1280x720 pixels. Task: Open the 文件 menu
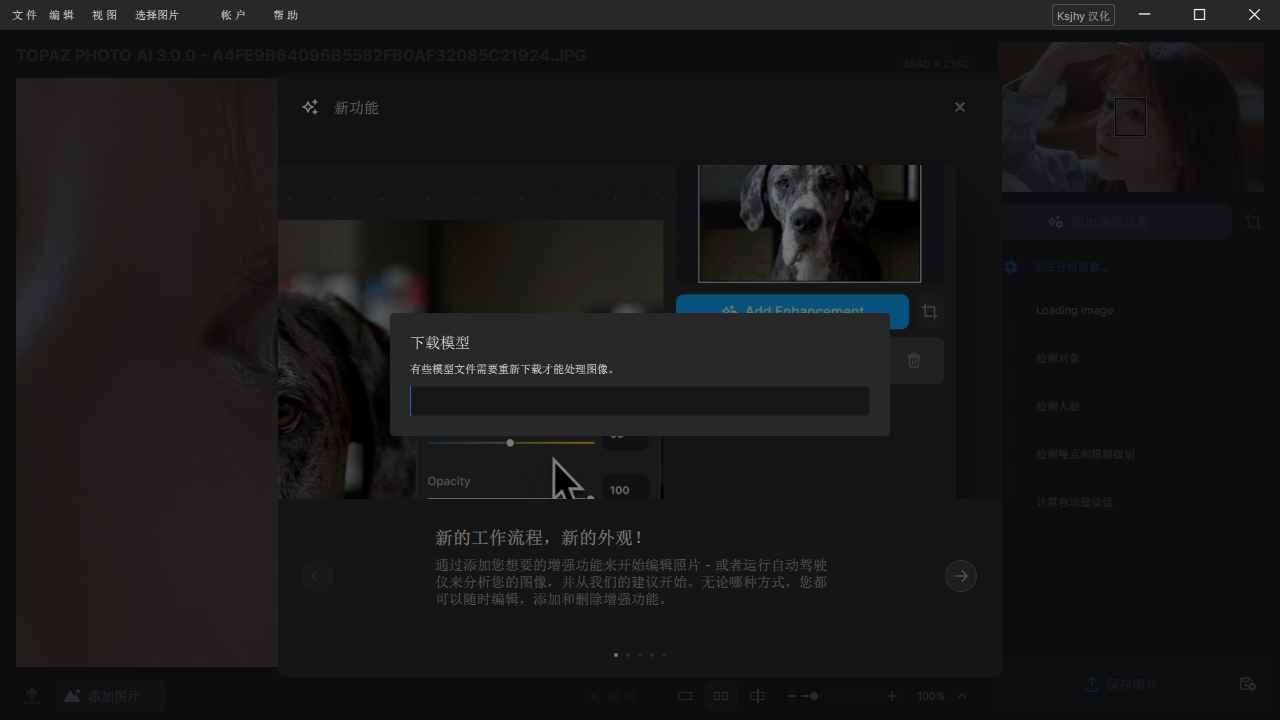[24, 15]
